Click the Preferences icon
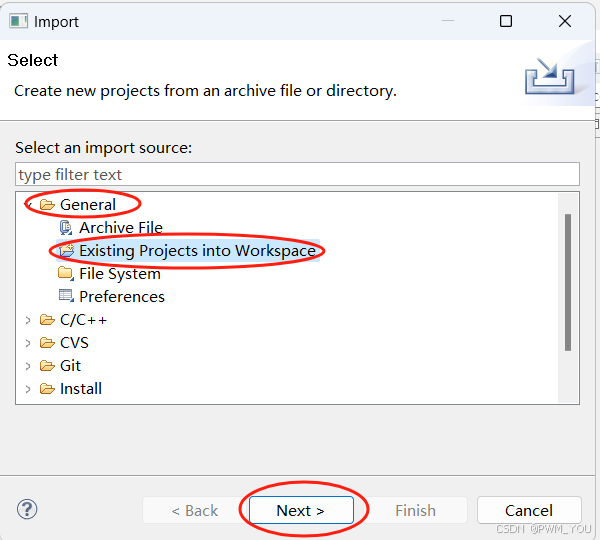The height and width of the screenshot is (540, 600). pyautogui.click(x=66, y=296)
